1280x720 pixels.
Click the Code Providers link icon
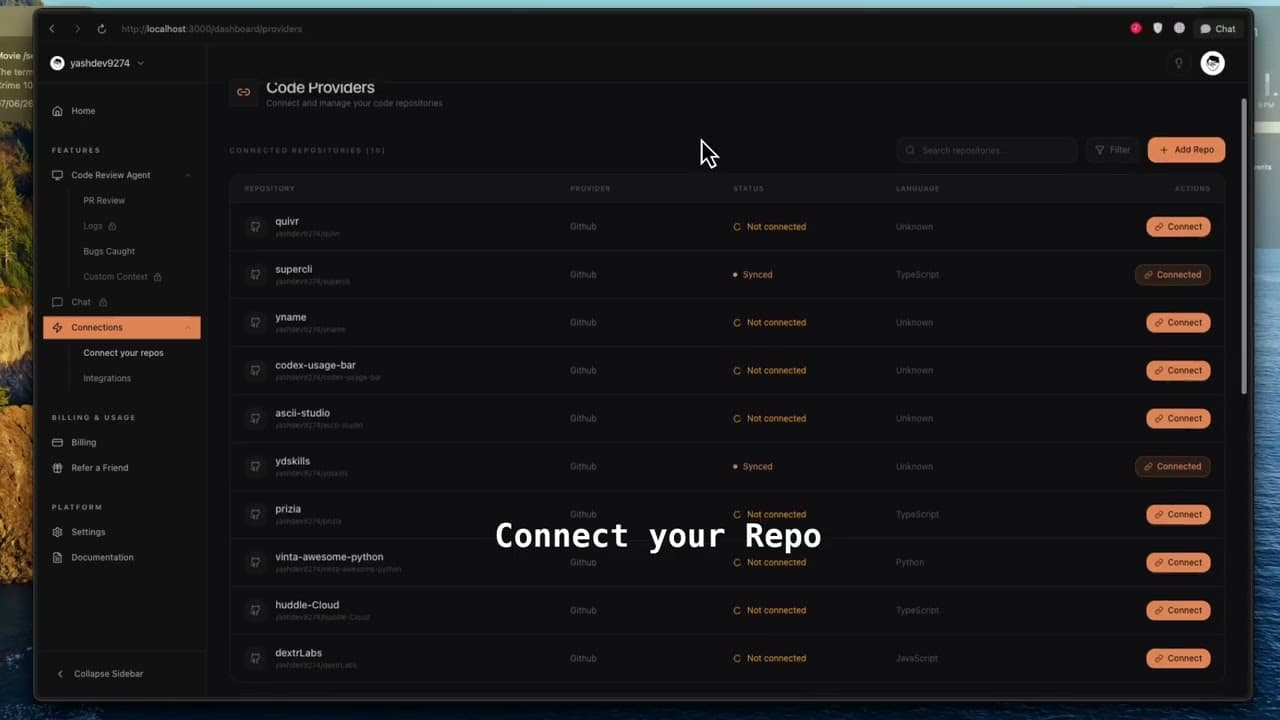click(243, 92)
